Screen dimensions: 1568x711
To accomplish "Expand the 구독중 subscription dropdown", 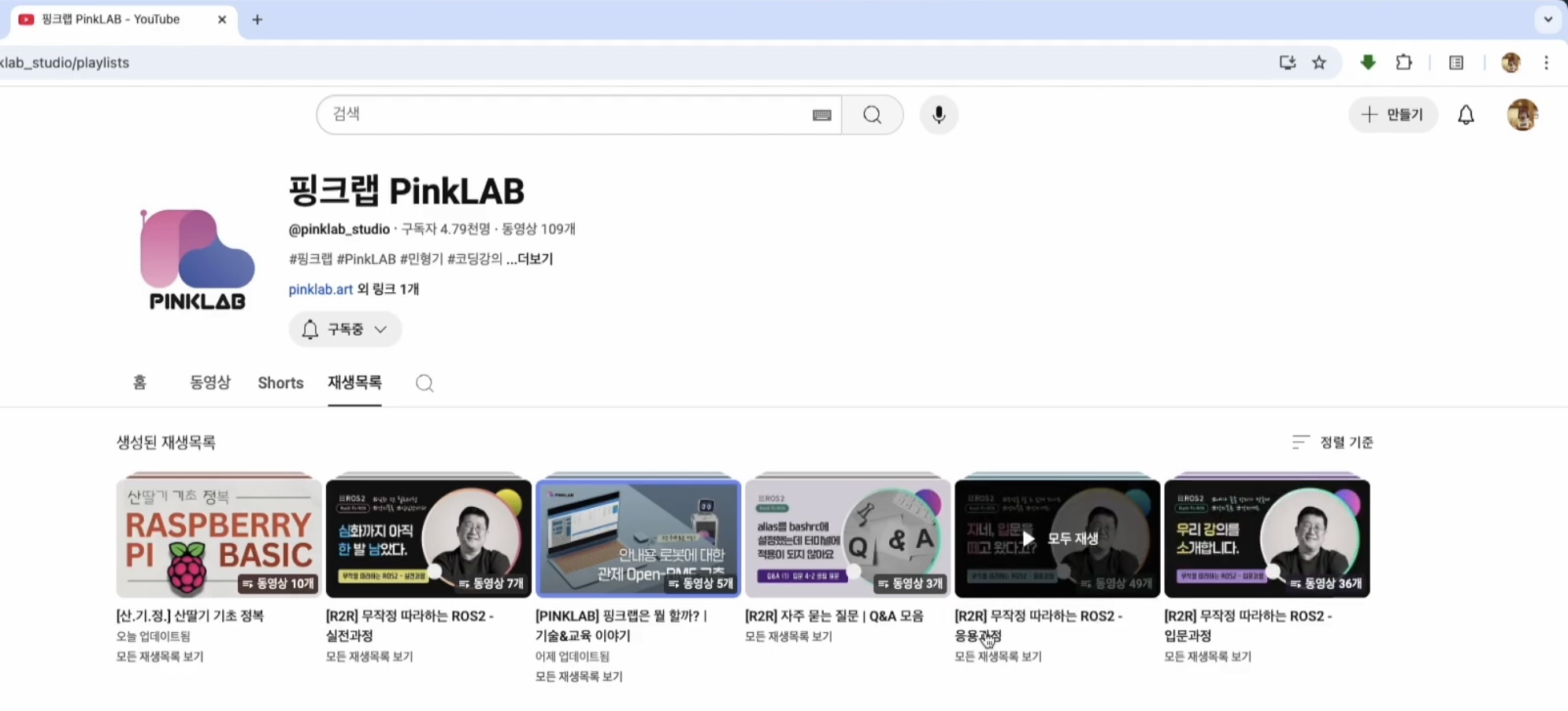I will coord(345,329).
